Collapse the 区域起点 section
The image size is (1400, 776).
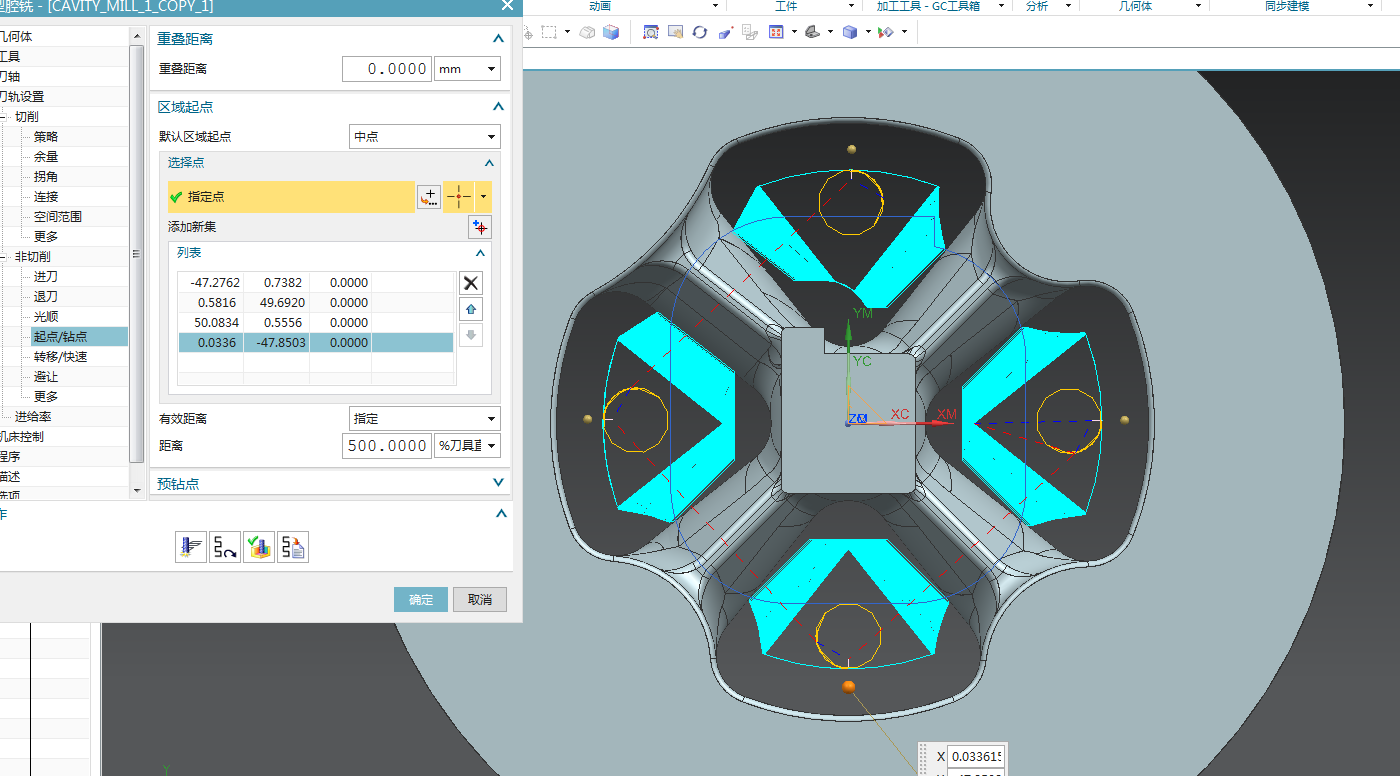point(498,107)
